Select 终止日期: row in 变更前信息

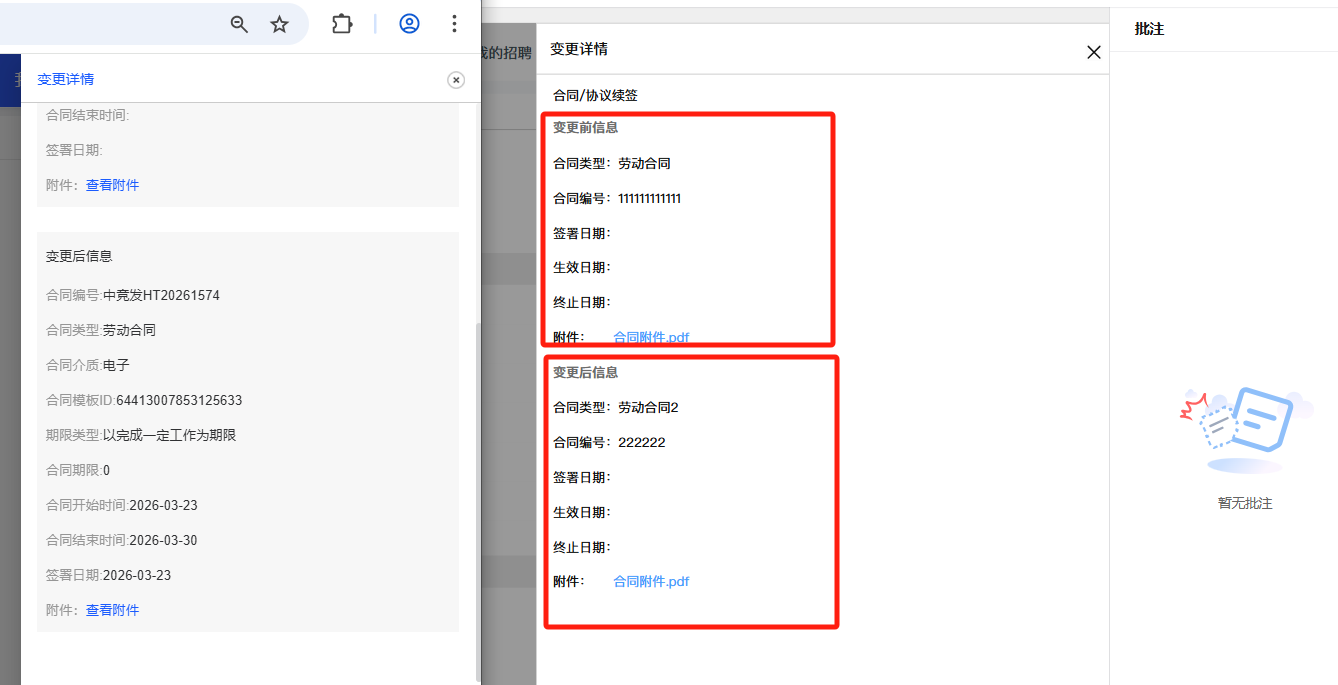click(582, 302)
